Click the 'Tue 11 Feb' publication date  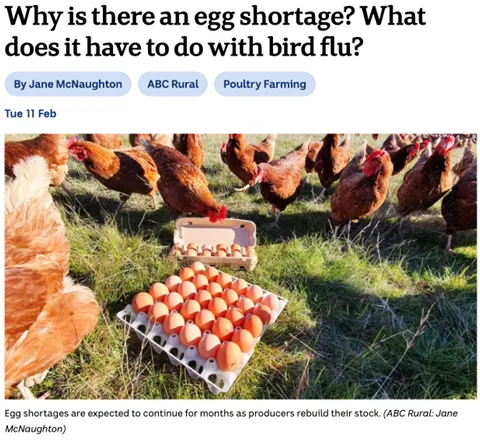(30, 114)
